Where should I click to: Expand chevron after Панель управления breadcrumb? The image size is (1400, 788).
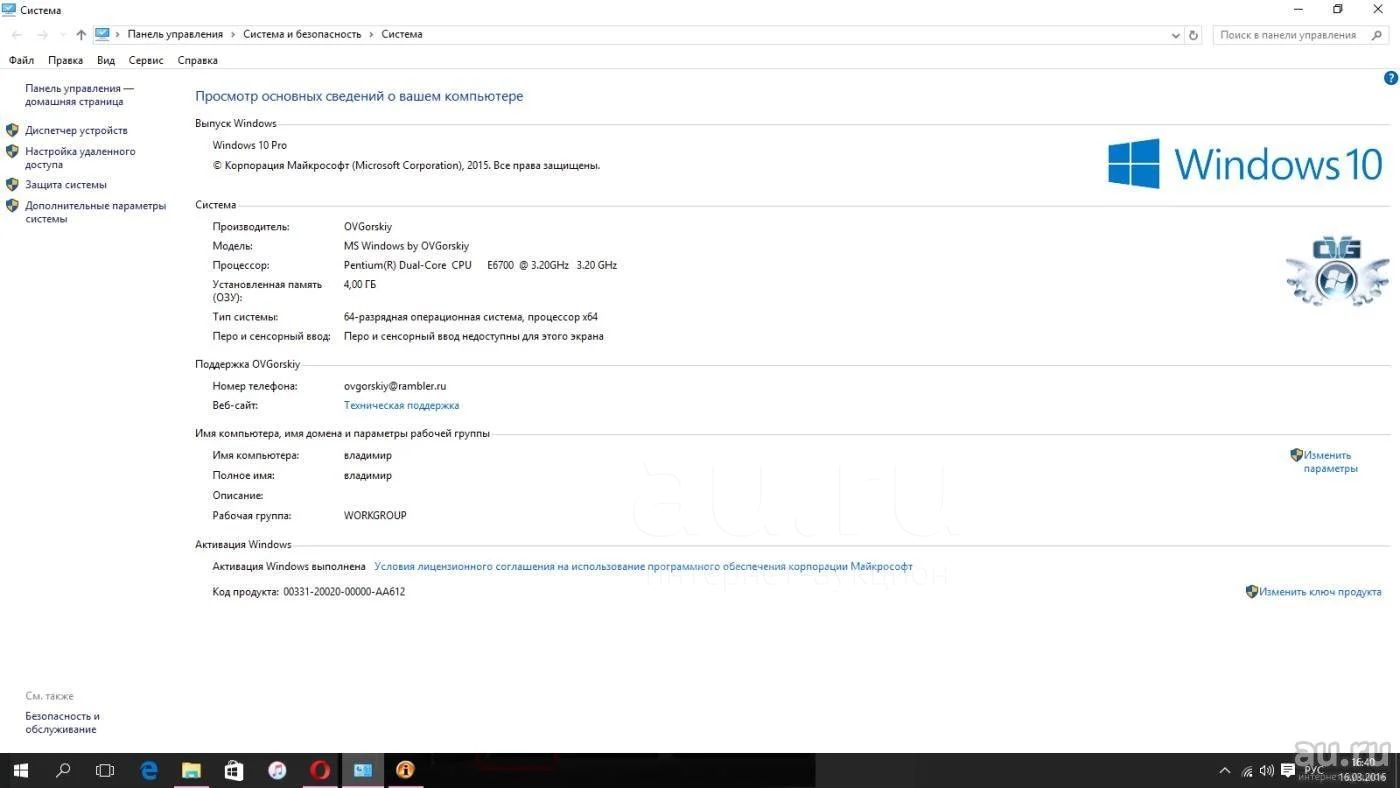tap(234, 34)
